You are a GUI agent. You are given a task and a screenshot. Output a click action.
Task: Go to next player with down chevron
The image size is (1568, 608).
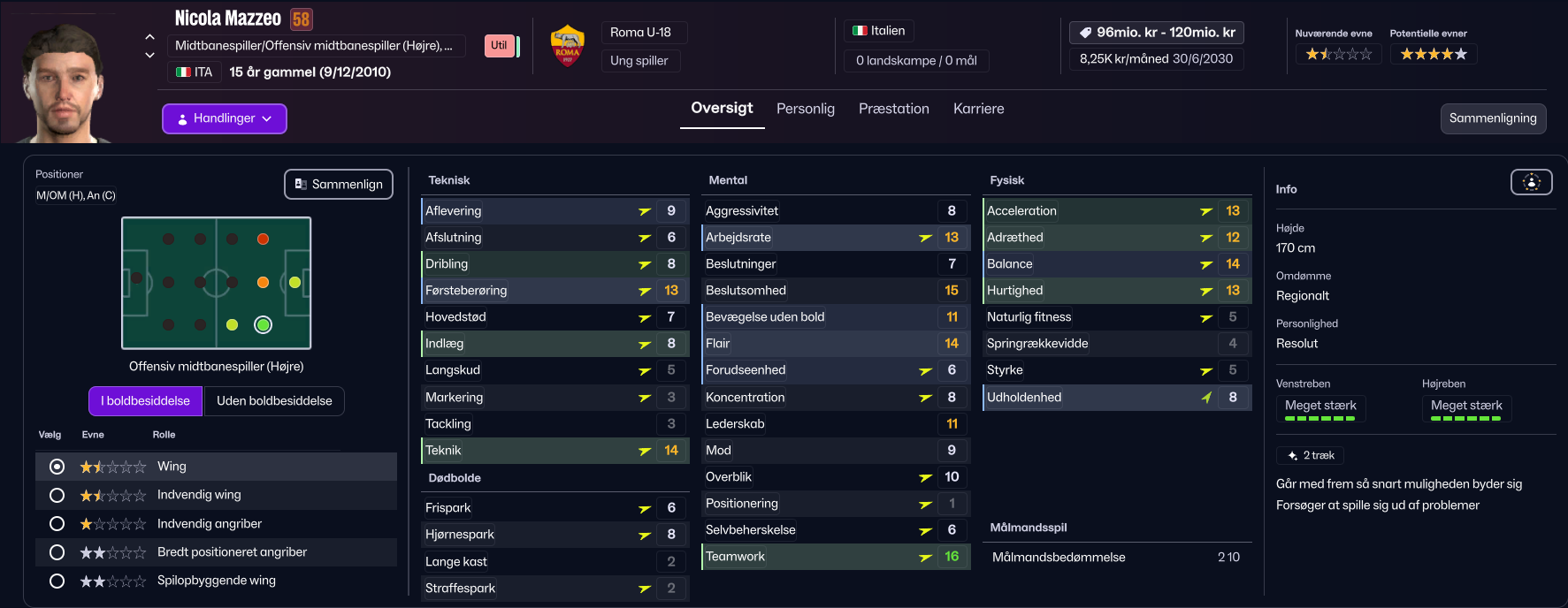[149, 55]
